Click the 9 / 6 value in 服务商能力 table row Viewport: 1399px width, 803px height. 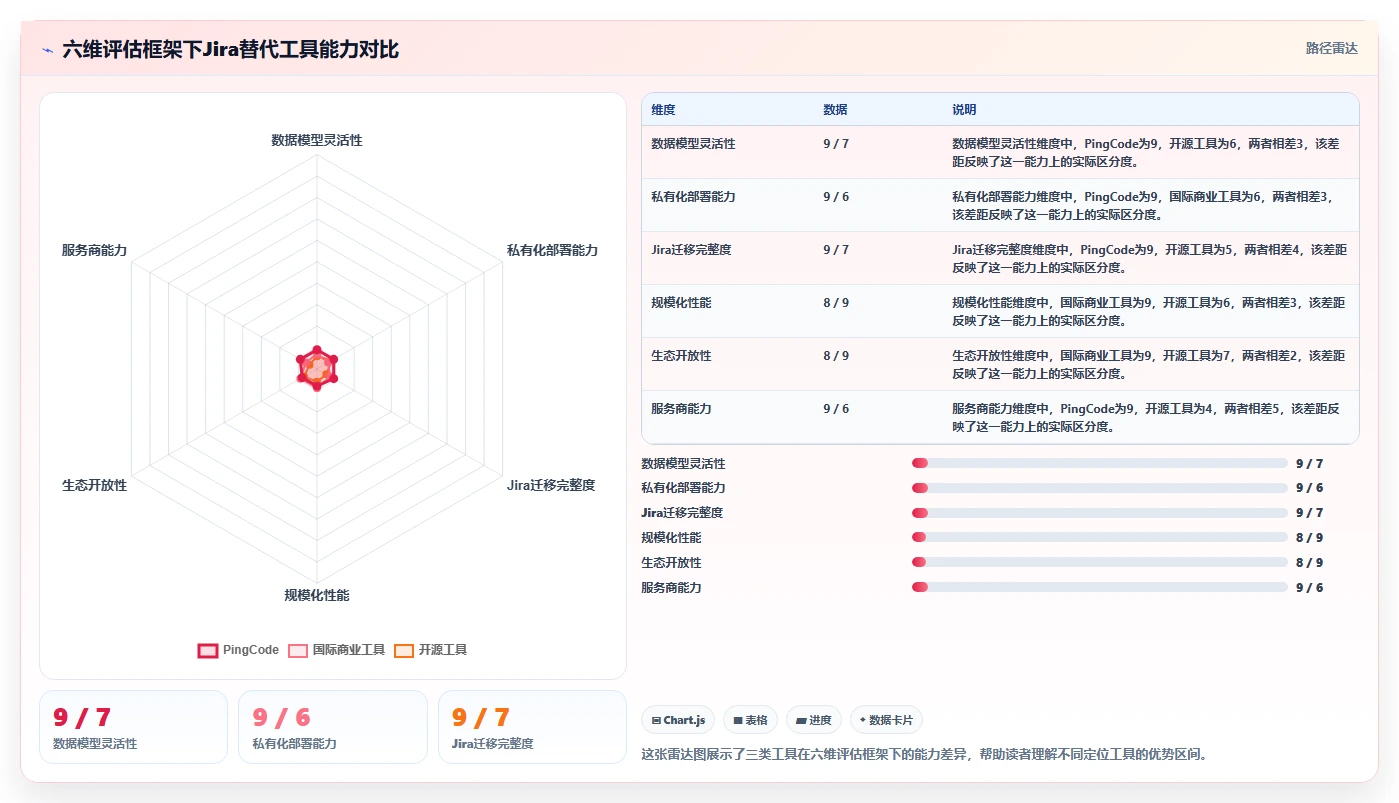click(836, 409)
